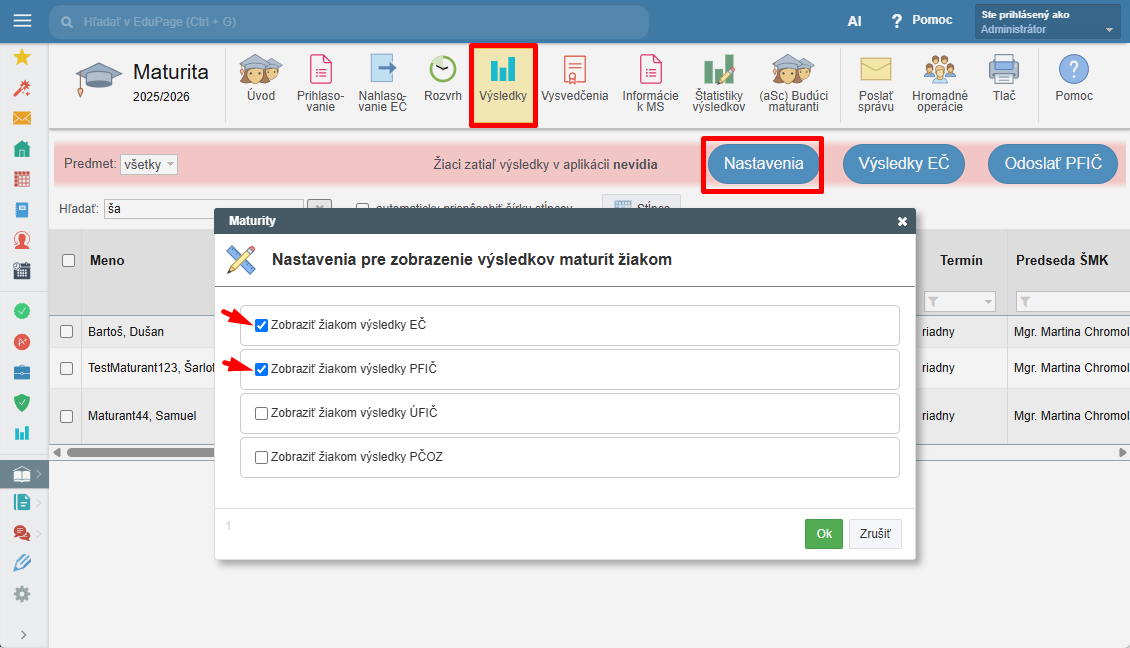Open the blue briefcase sidebar icon
This screenshot has width=1130, height=648.
[x=22, y=372]
